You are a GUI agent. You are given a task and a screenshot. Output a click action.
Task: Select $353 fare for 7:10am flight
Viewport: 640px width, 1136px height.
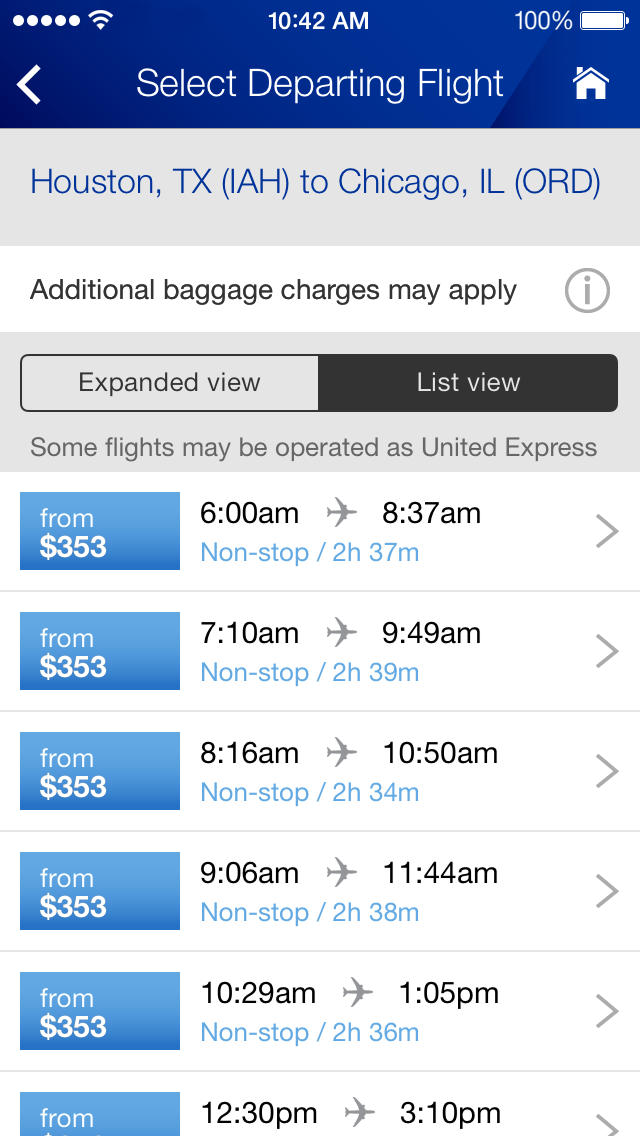(100, 652)
